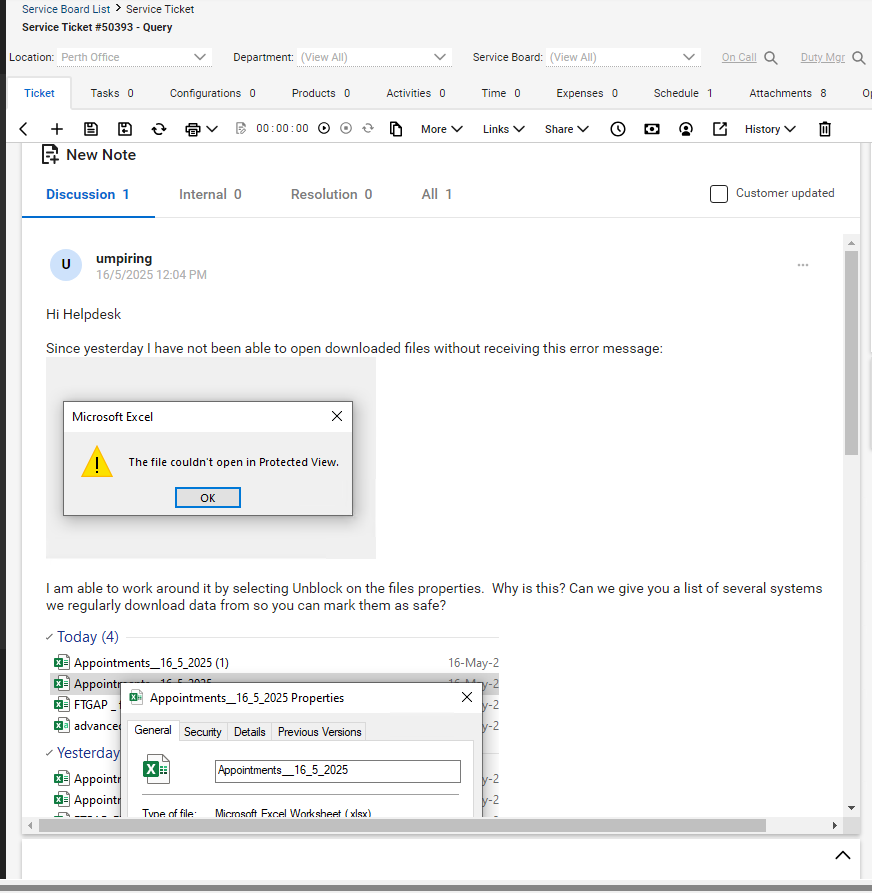Click the note author name umpiring
Screen dimensions: 872x893
pos(124,259)
